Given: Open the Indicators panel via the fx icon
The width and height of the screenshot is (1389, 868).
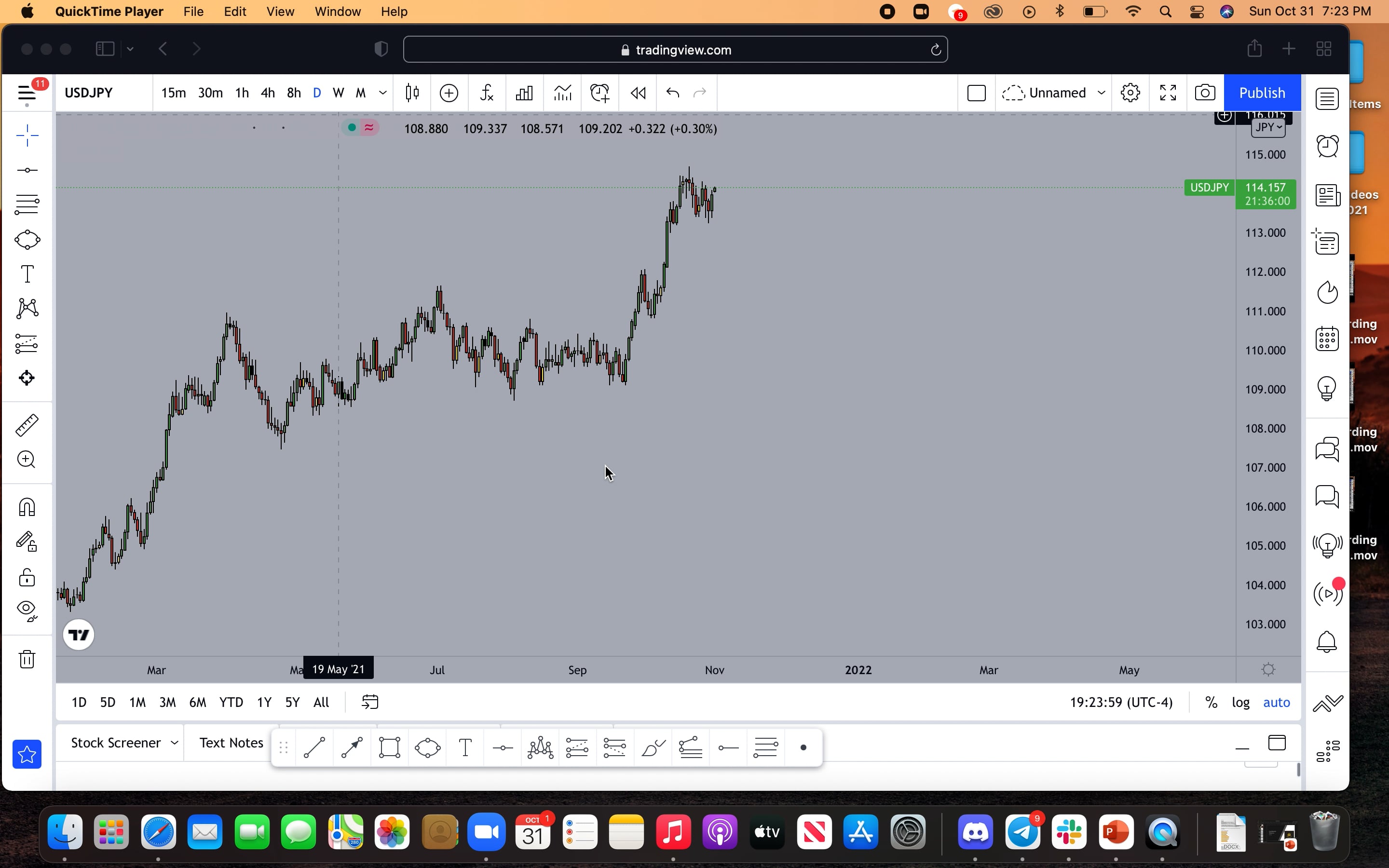Looking at the screenshot, I should coord(486,93).
